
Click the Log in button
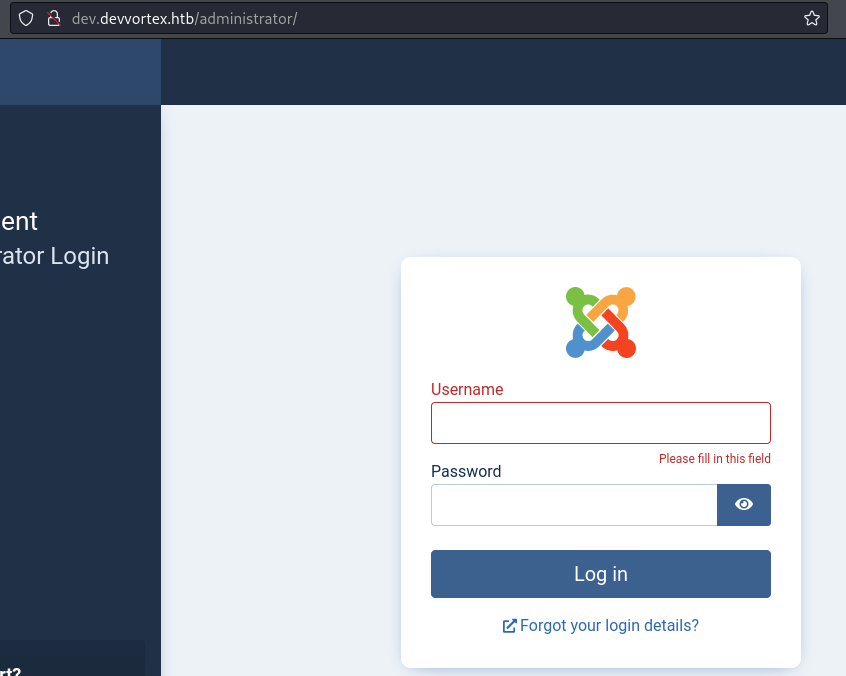pos(601,574)
